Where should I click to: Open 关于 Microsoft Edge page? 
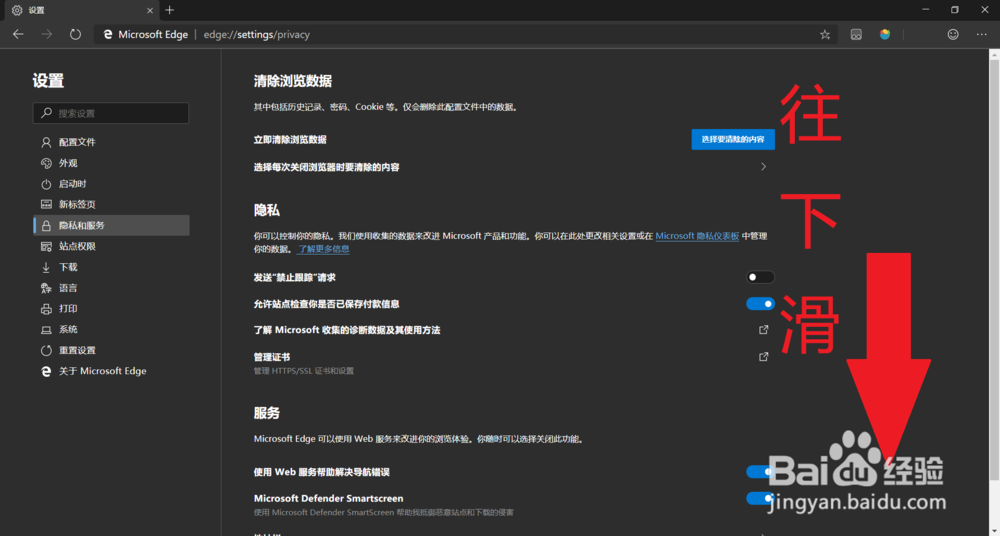[111, 371]
